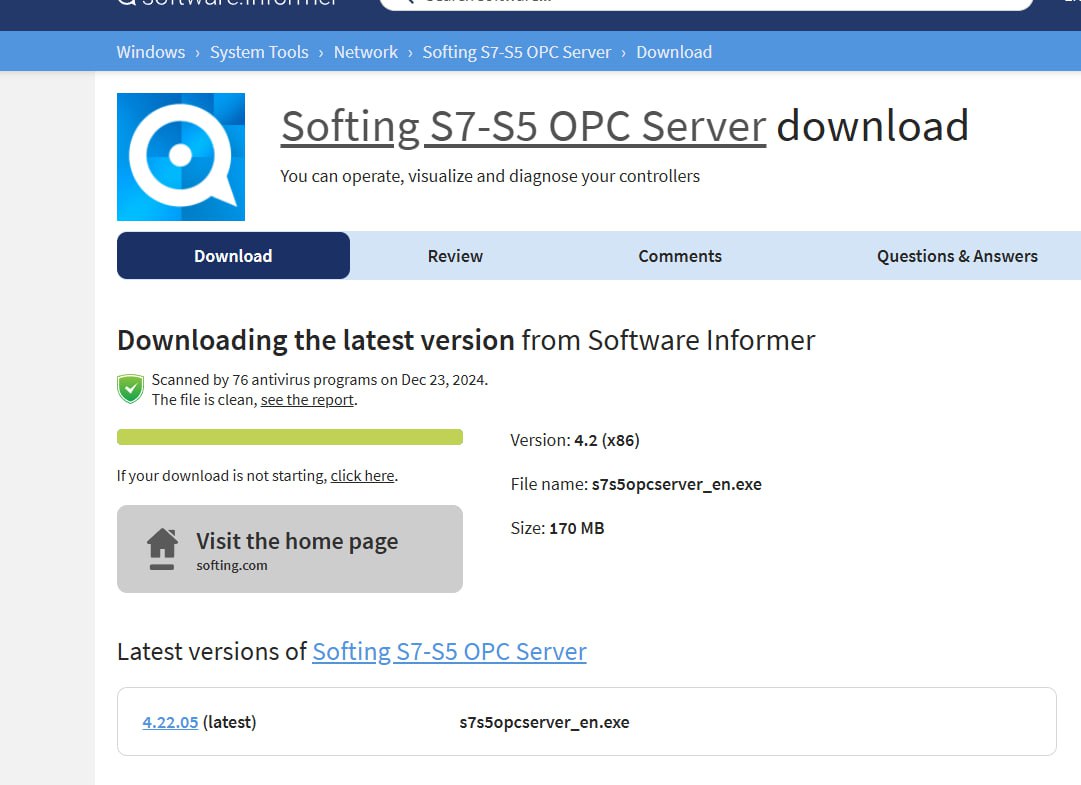Click the 'click here' download link
This screenshot has height=785, width=1081.
(362, 476)
